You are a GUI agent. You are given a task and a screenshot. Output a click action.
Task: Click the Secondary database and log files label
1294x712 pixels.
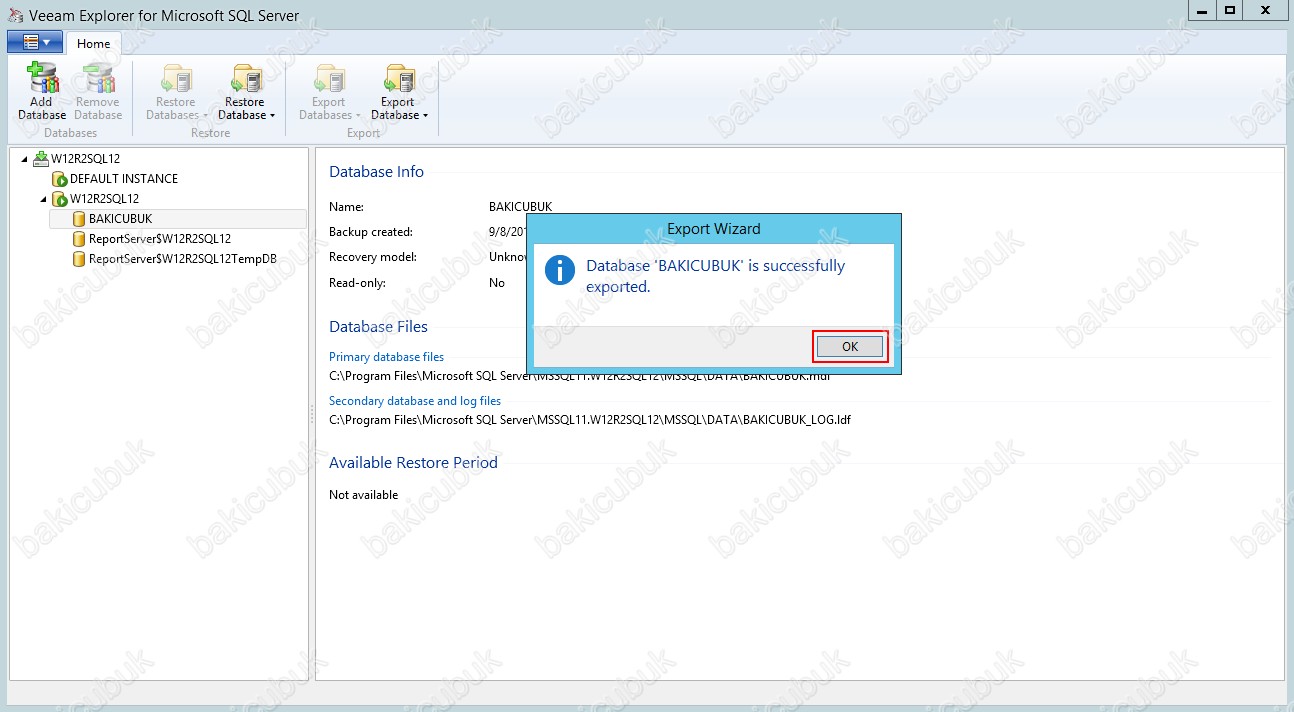pyautogui.click(x=415, y=401)
